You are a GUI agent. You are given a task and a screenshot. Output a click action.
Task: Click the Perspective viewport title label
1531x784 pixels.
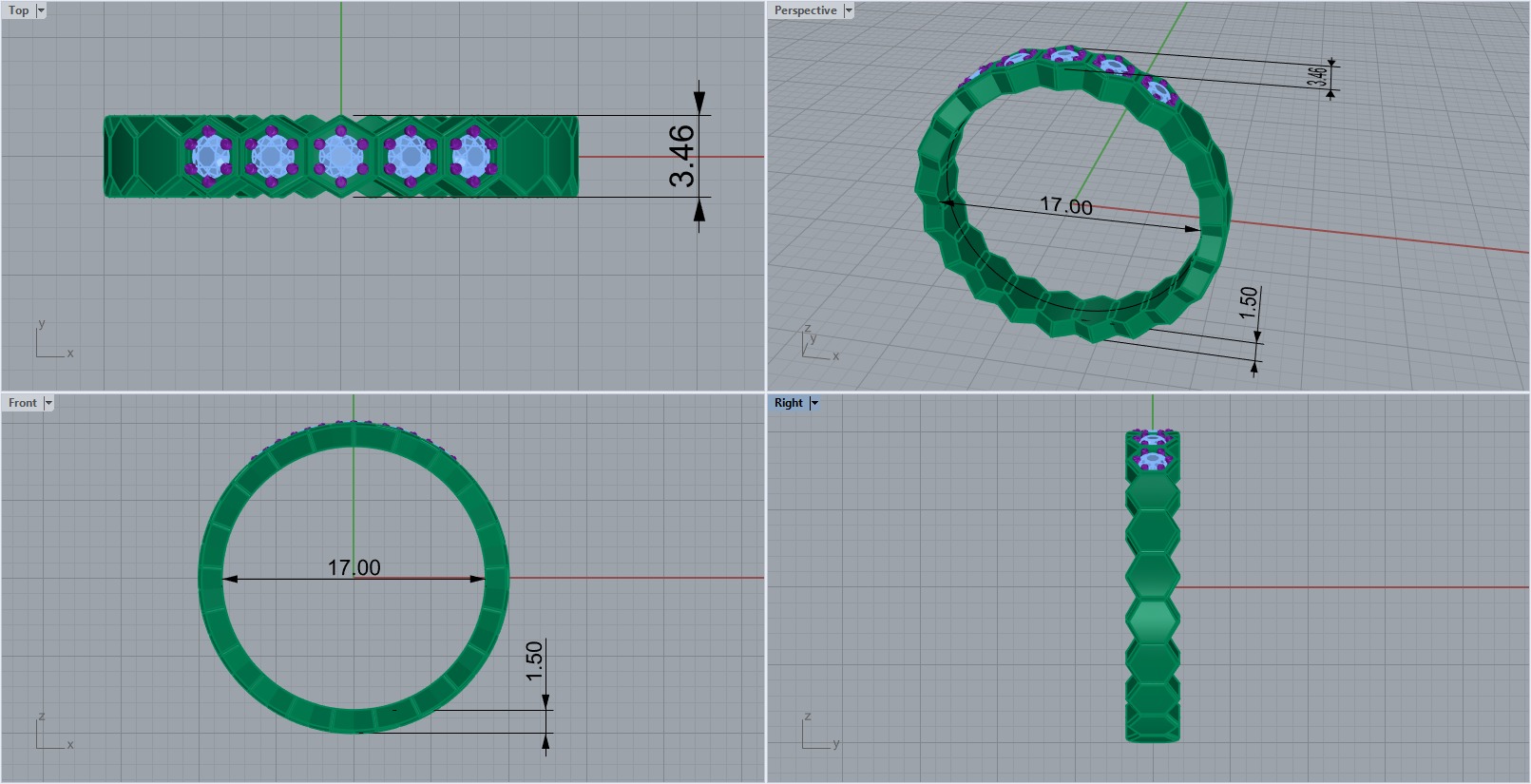pos(805,10)
